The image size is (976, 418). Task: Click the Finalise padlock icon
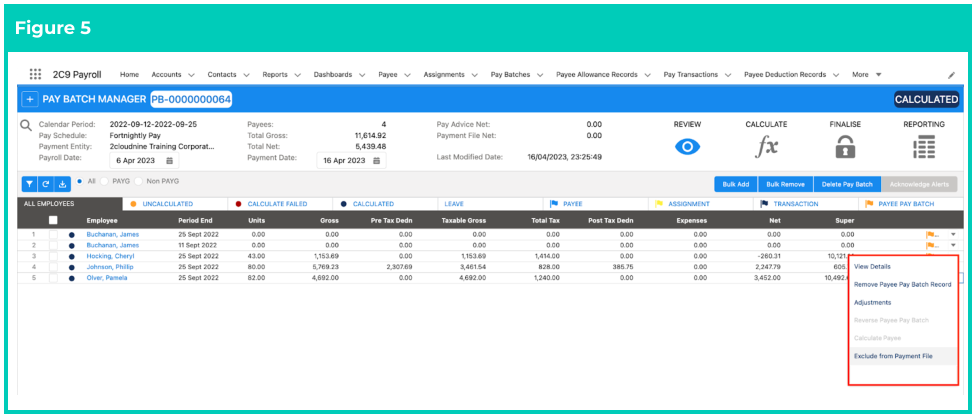coord(845,147)
